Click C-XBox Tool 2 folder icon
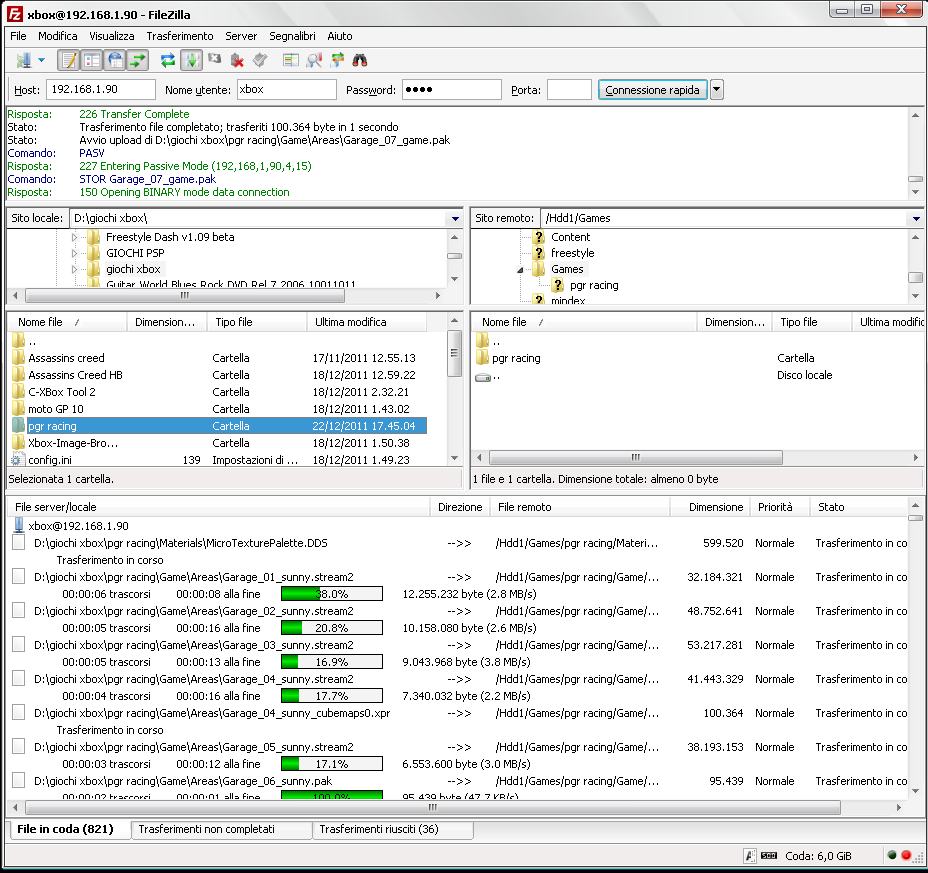 point(18,392)
